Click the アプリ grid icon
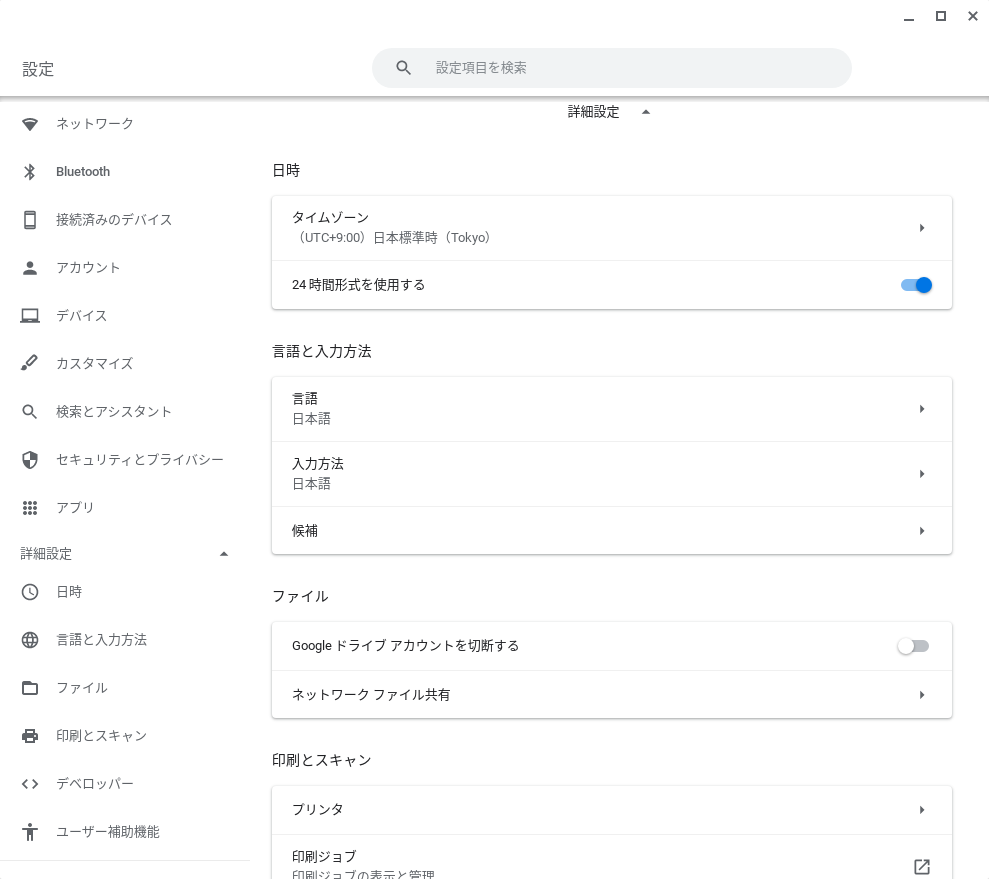Image resolution: width=989 pixels, height=879 pixels. (30, 508)
